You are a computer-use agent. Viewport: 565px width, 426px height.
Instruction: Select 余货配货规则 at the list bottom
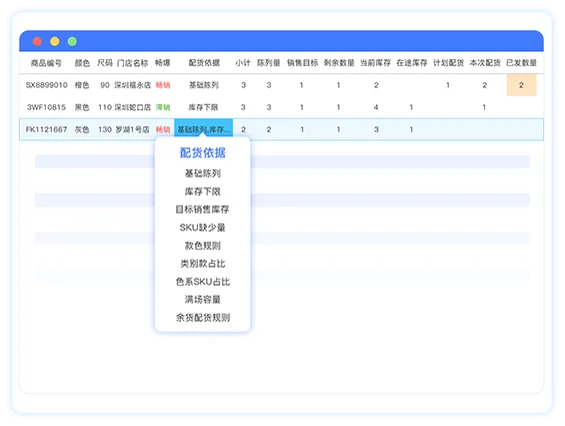[203, 318]
